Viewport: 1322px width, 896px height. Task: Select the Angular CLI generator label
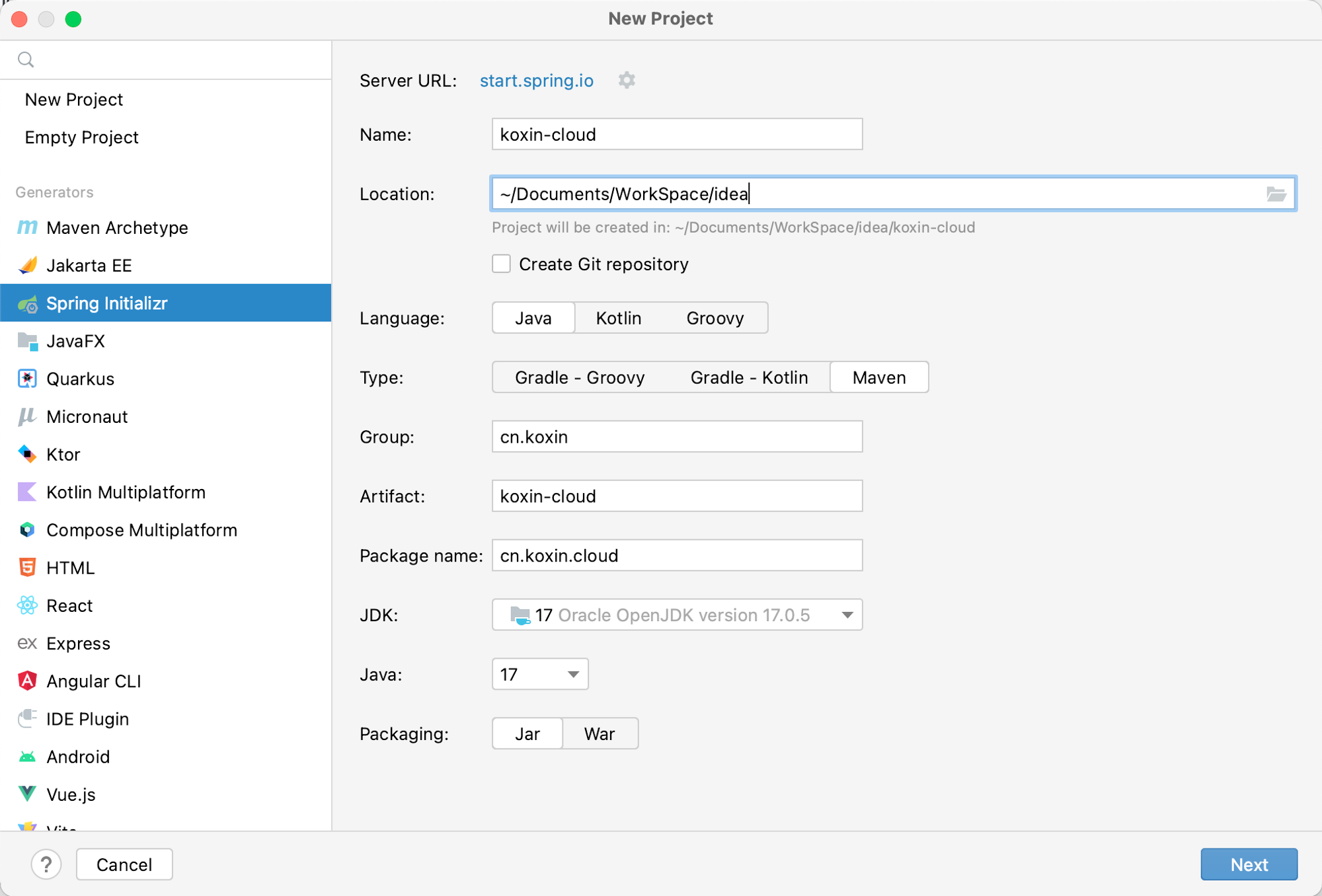(x=93, y=681)
